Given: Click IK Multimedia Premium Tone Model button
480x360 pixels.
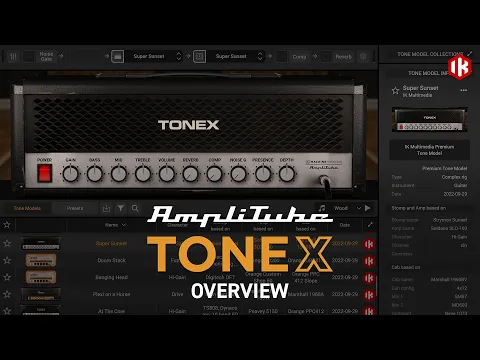Looking at the screenshot, I should [x=429, y=150].
